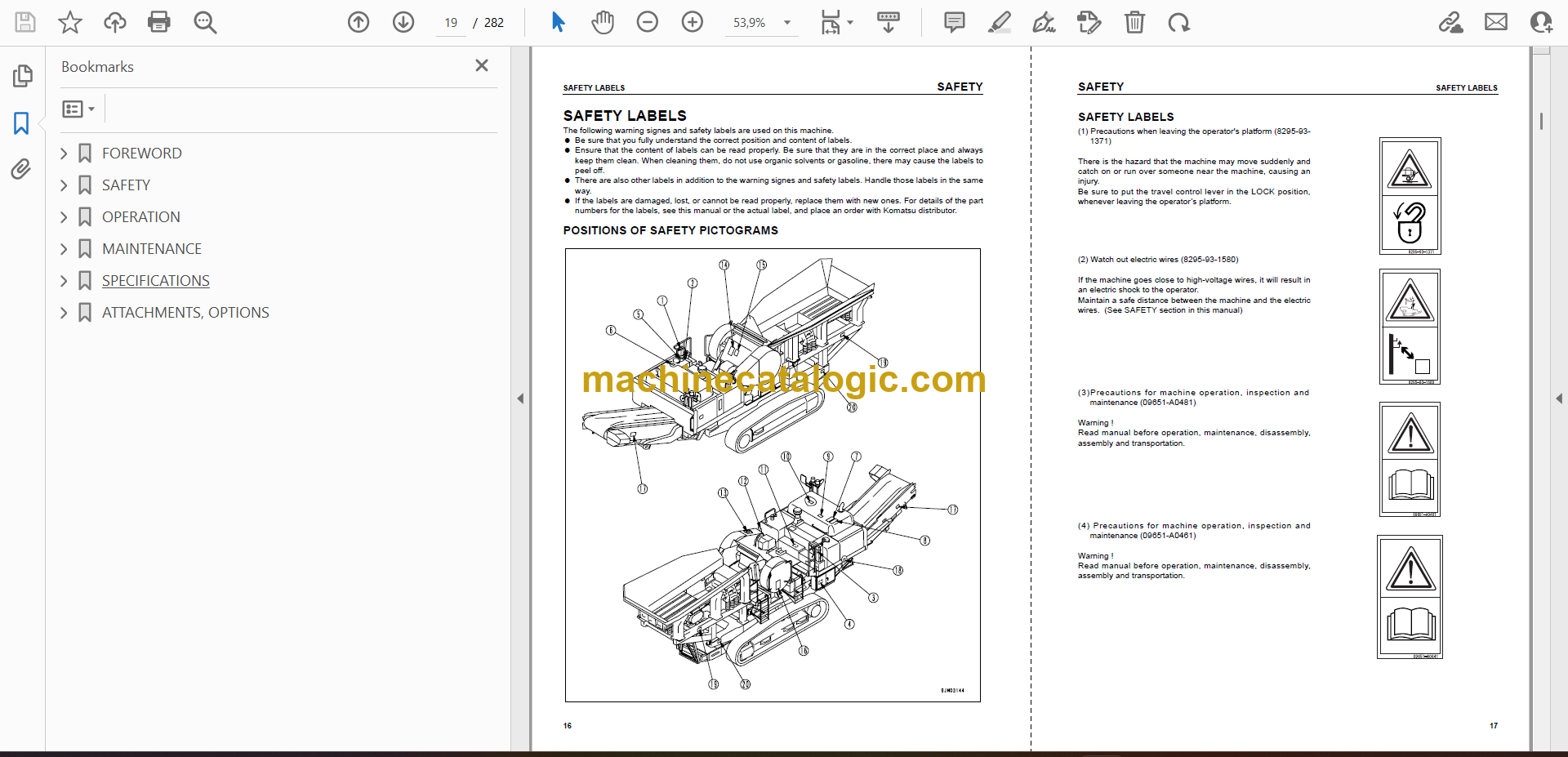The width and height of the screenshot is (1568, 757).
Task: Print the document with the printer icon
Action: (x=159, y=22)
